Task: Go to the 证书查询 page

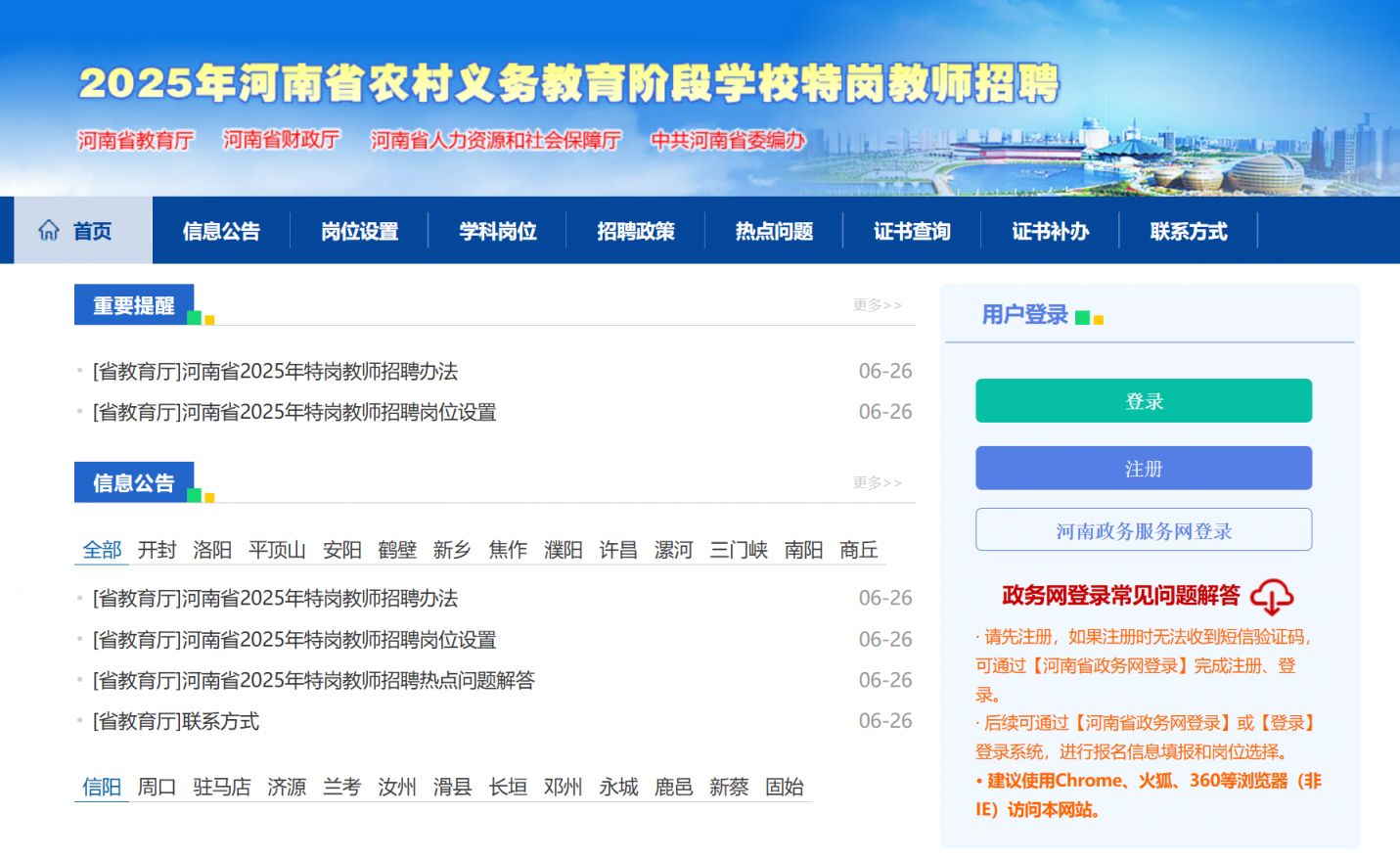Action: point(912,232)
